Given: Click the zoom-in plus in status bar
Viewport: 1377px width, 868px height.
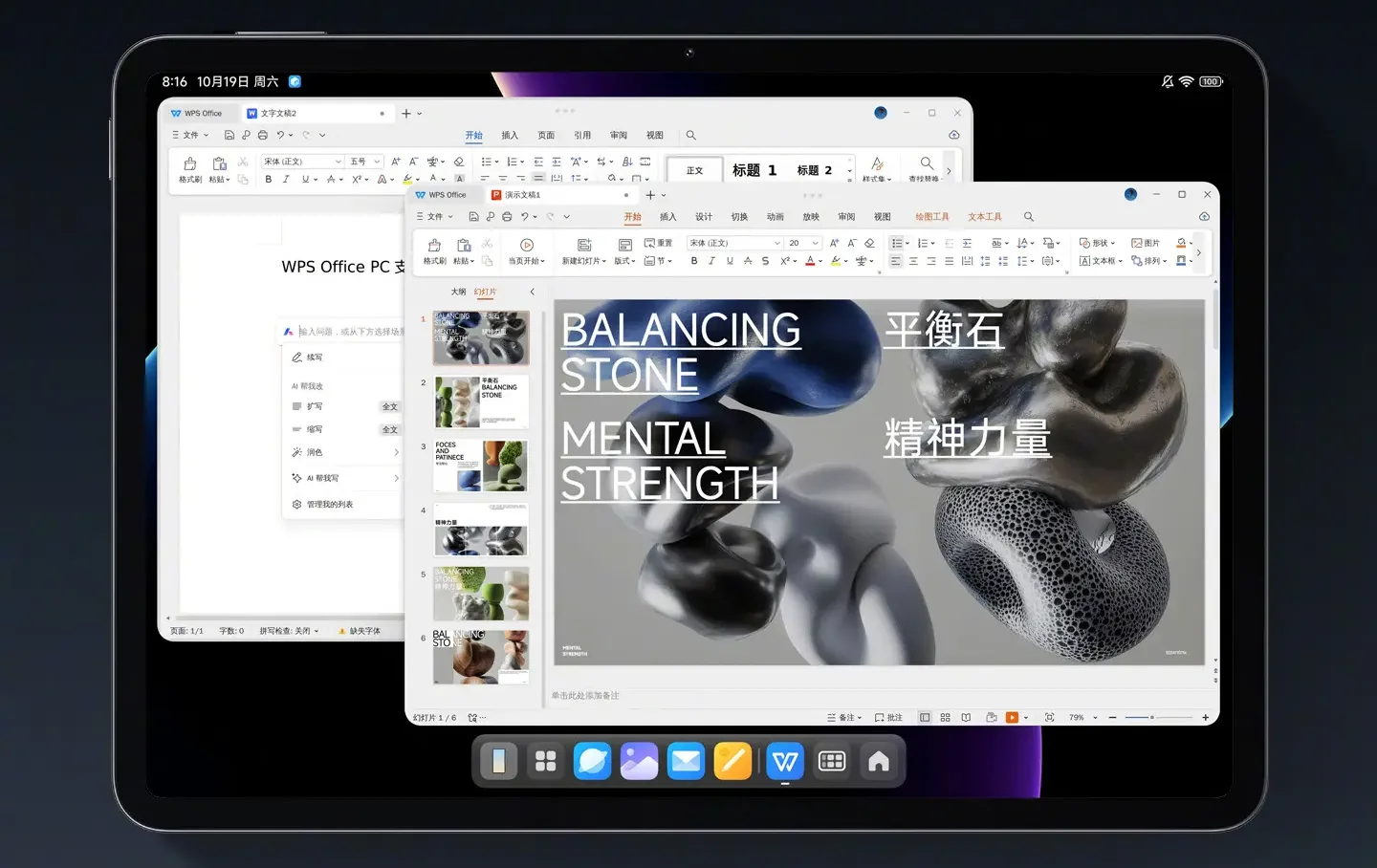Looking at the screenshot, I should [x=1205, y=717].
